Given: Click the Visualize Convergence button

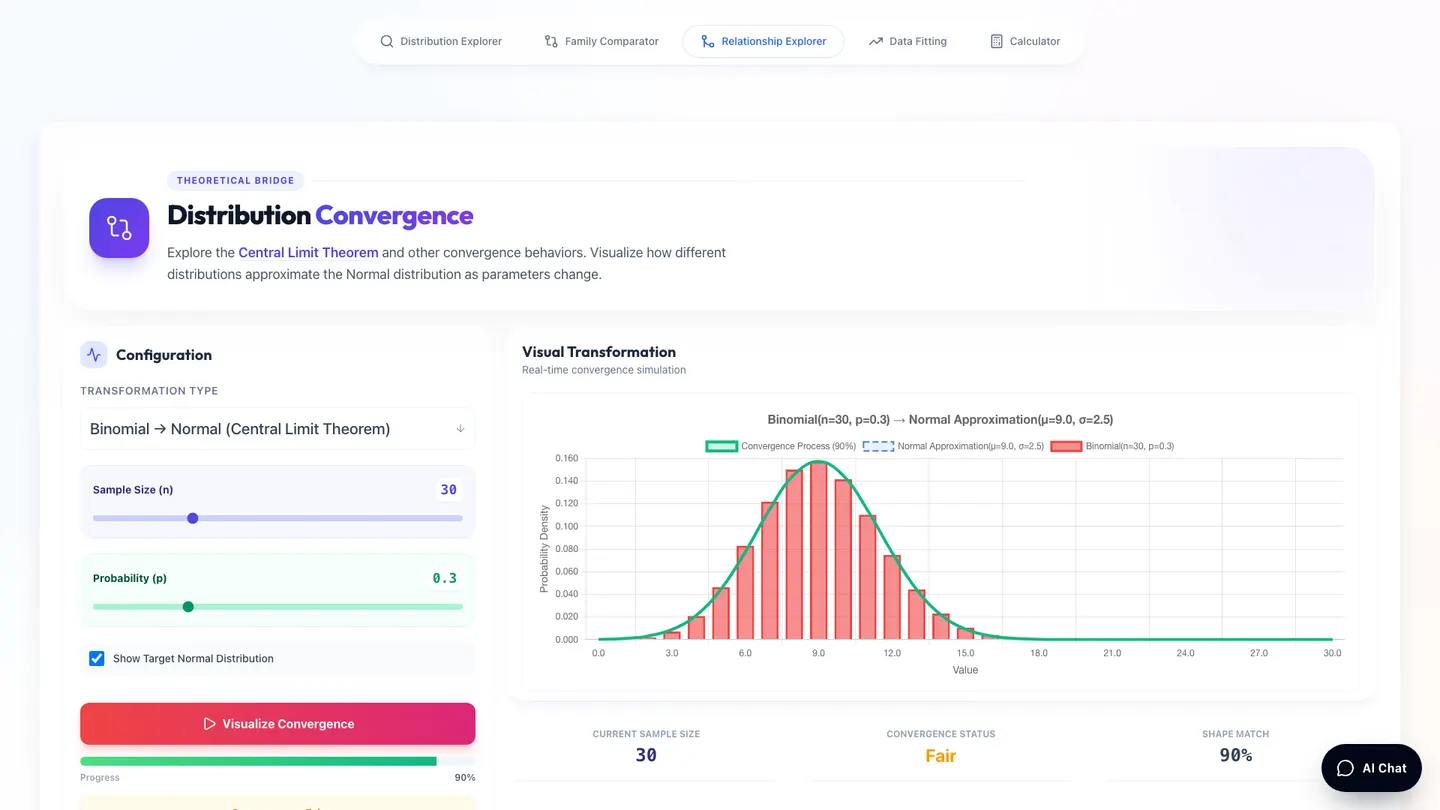Looking at the screenshot, I should [278, 724].
